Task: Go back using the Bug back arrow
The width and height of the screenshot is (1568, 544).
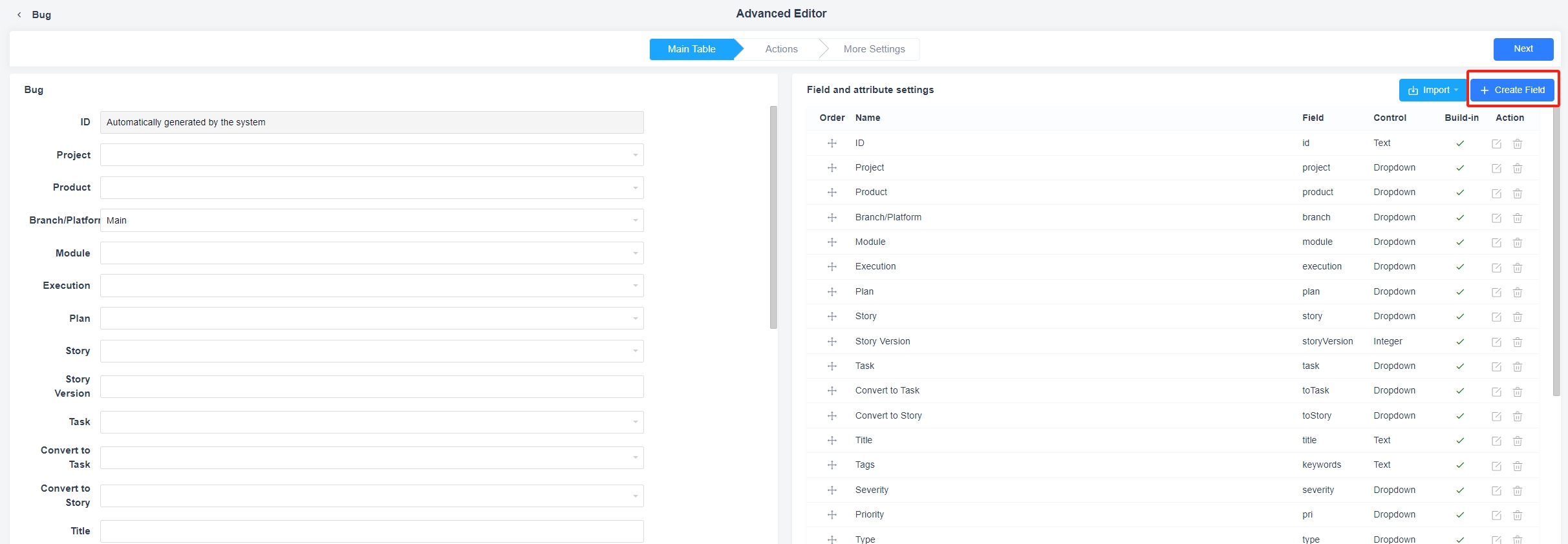Action: click(19, 14)
